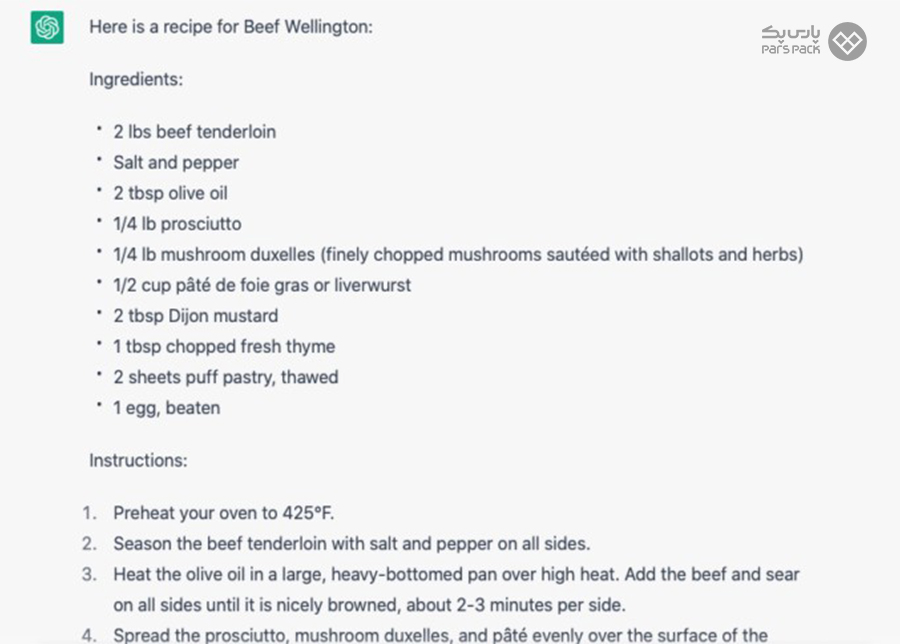Click the pâté de foie gras ingredient
Viewport: 900px width, 644px height.
[x=262, y=285]
